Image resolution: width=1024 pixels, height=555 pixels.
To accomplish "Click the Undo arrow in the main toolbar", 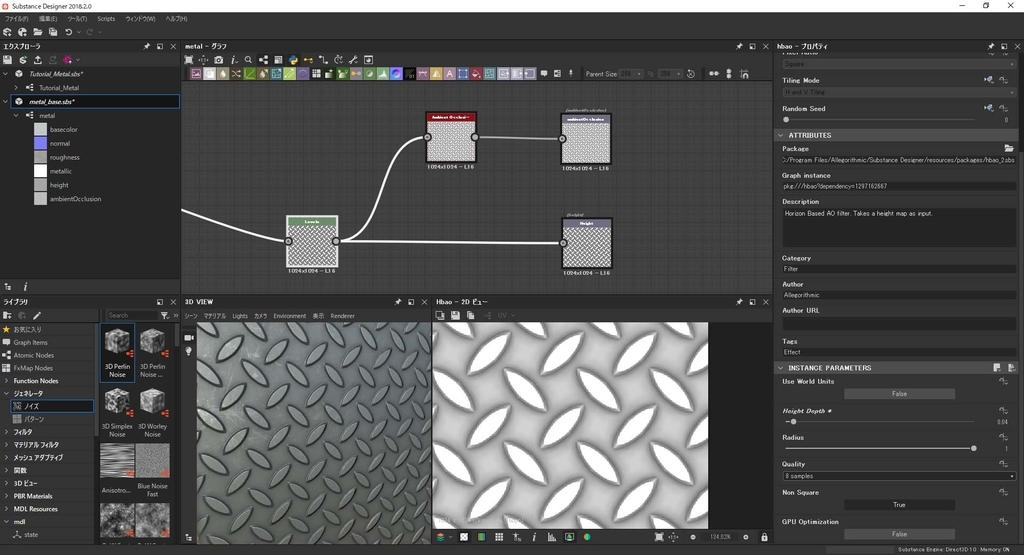I will [69, 32].
